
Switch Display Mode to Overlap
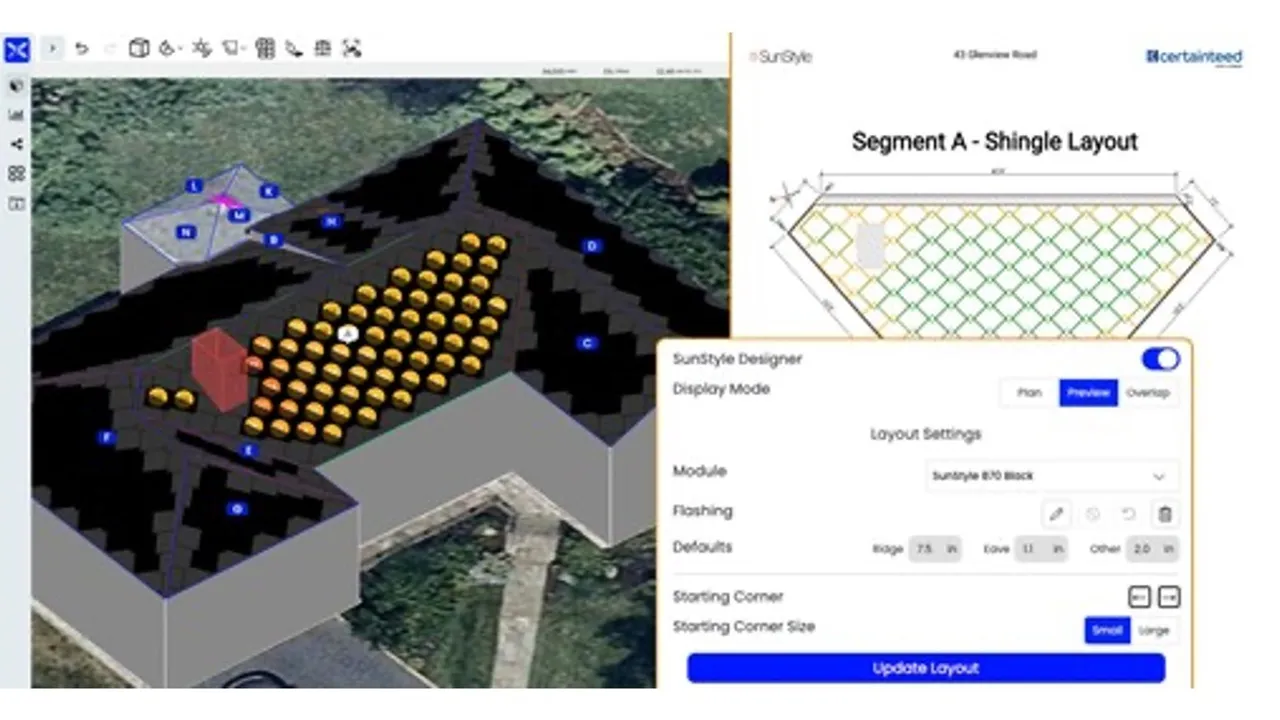1148,393
